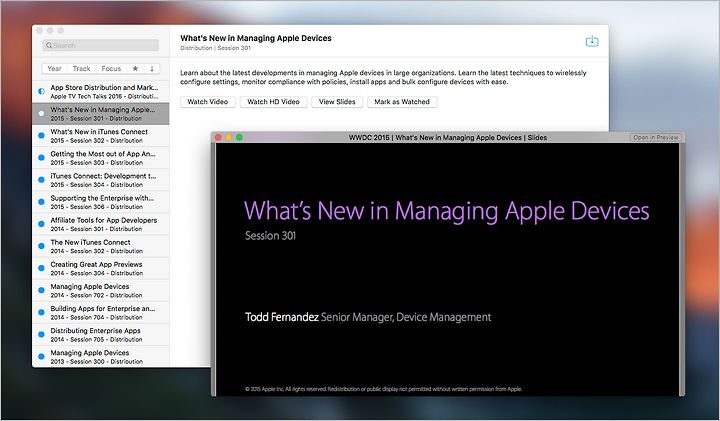Click the blue dot beside Supporting the Enterprise
The width and height of the screenshot is (720, 421).
click(41, 202)
